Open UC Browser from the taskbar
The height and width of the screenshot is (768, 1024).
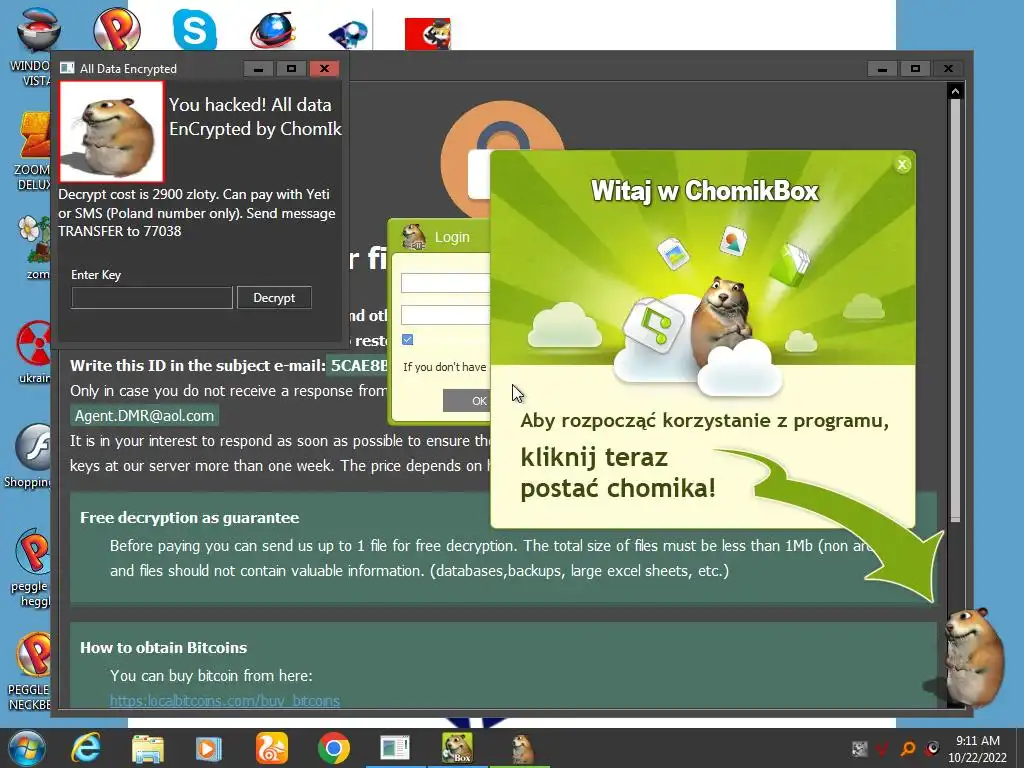point(271,748)
